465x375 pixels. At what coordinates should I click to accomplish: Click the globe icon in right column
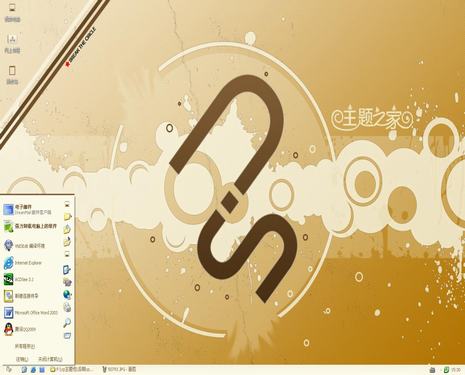(67, 295)
